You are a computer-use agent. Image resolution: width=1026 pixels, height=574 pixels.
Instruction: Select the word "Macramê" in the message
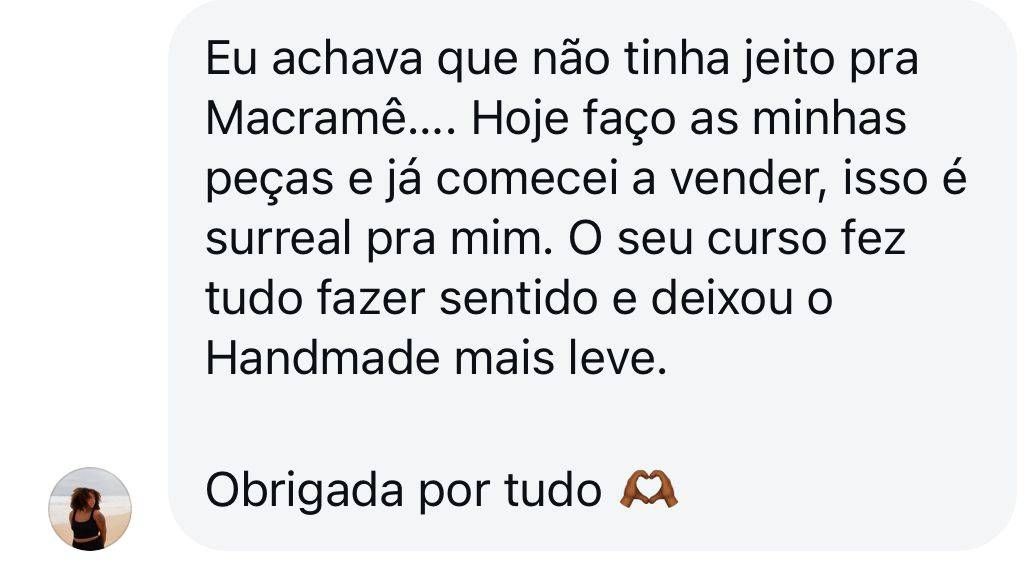point(307,118)
